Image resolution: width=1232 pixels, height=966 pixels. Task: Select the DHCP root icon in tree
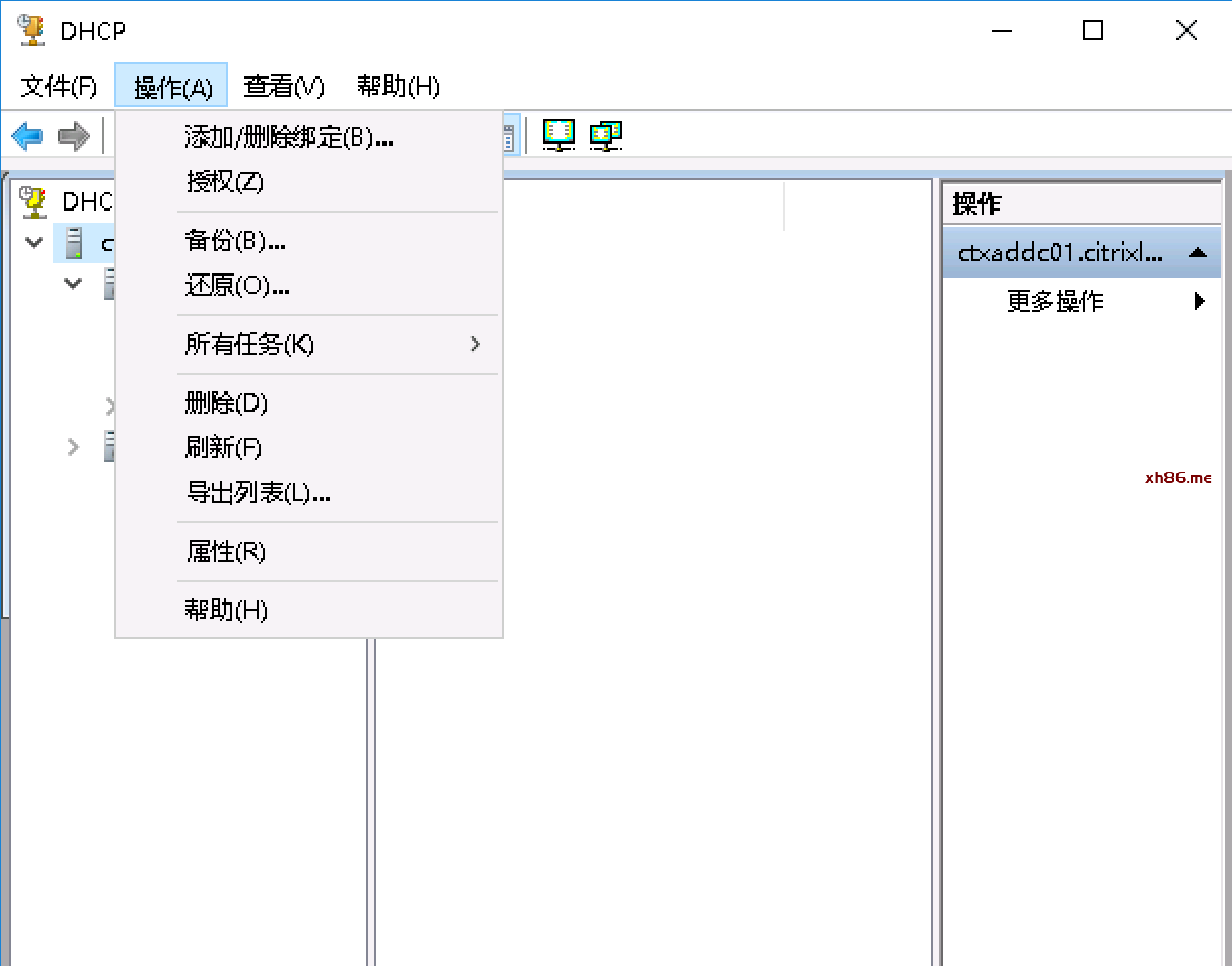pos(34,202)
